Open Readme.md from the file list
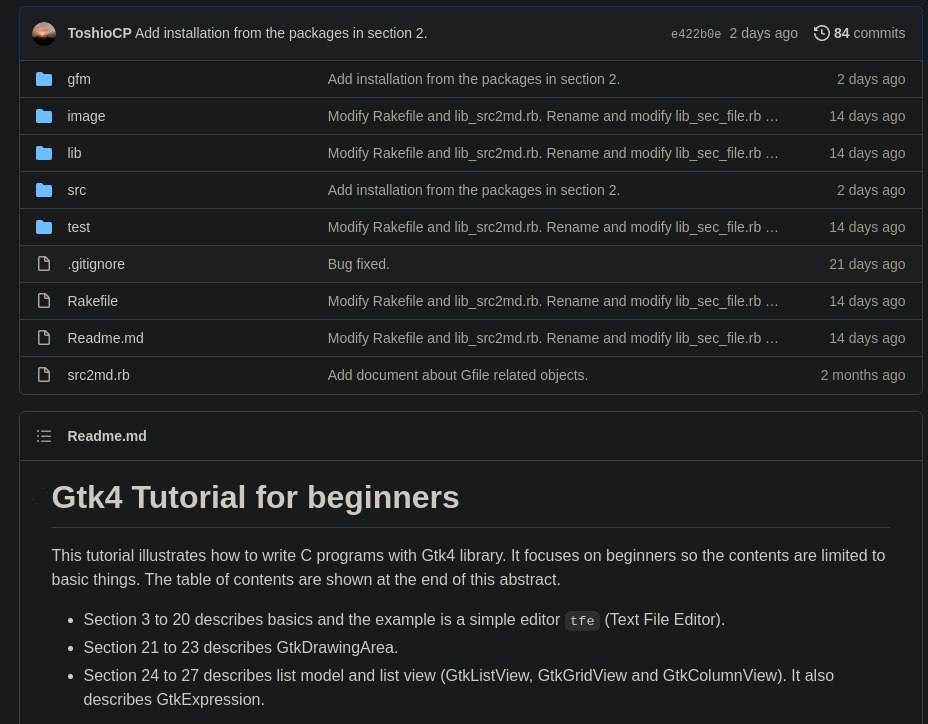928x724 pixels. [x=105, y=338]
